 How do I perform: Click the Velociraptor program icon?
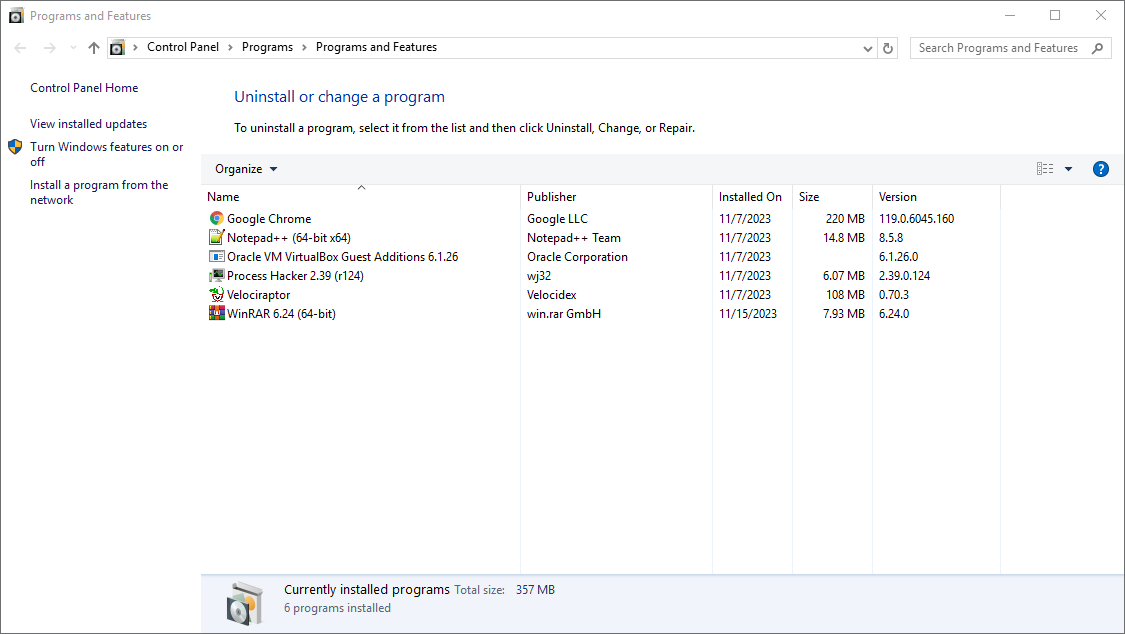click(216, 295)
